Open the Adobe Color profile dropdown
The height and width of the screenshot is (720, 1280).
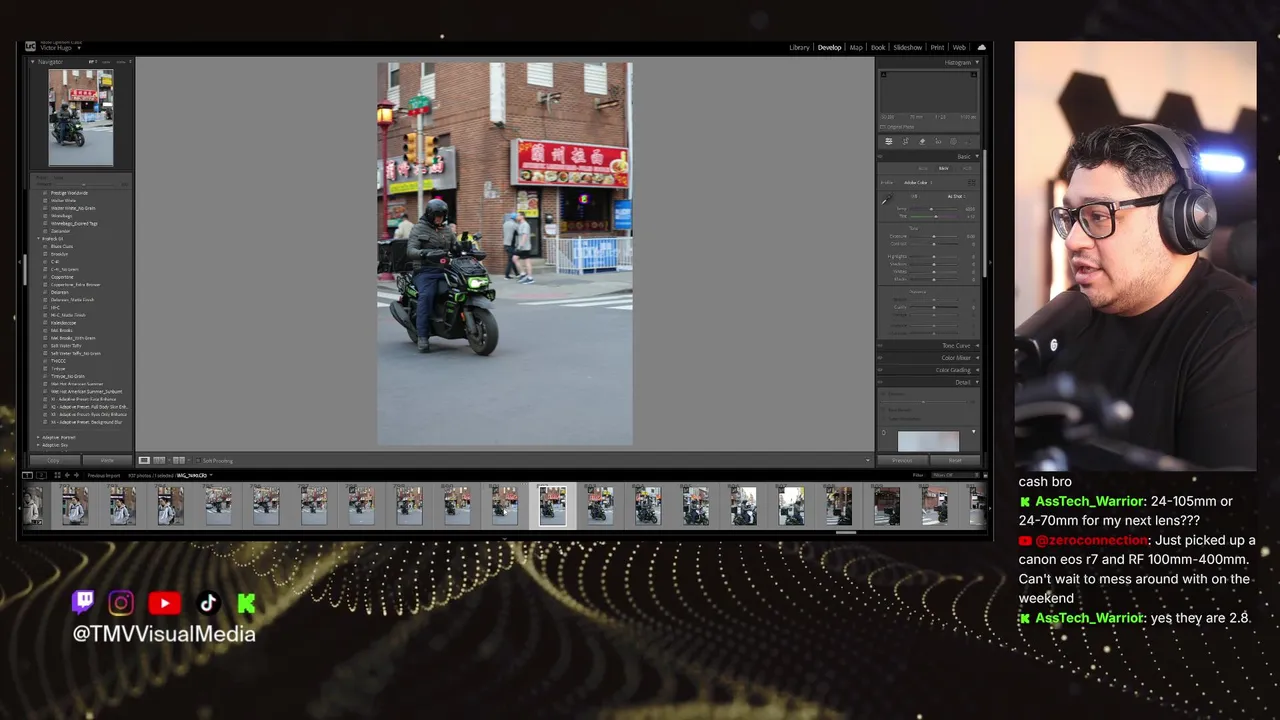point(918,183)
